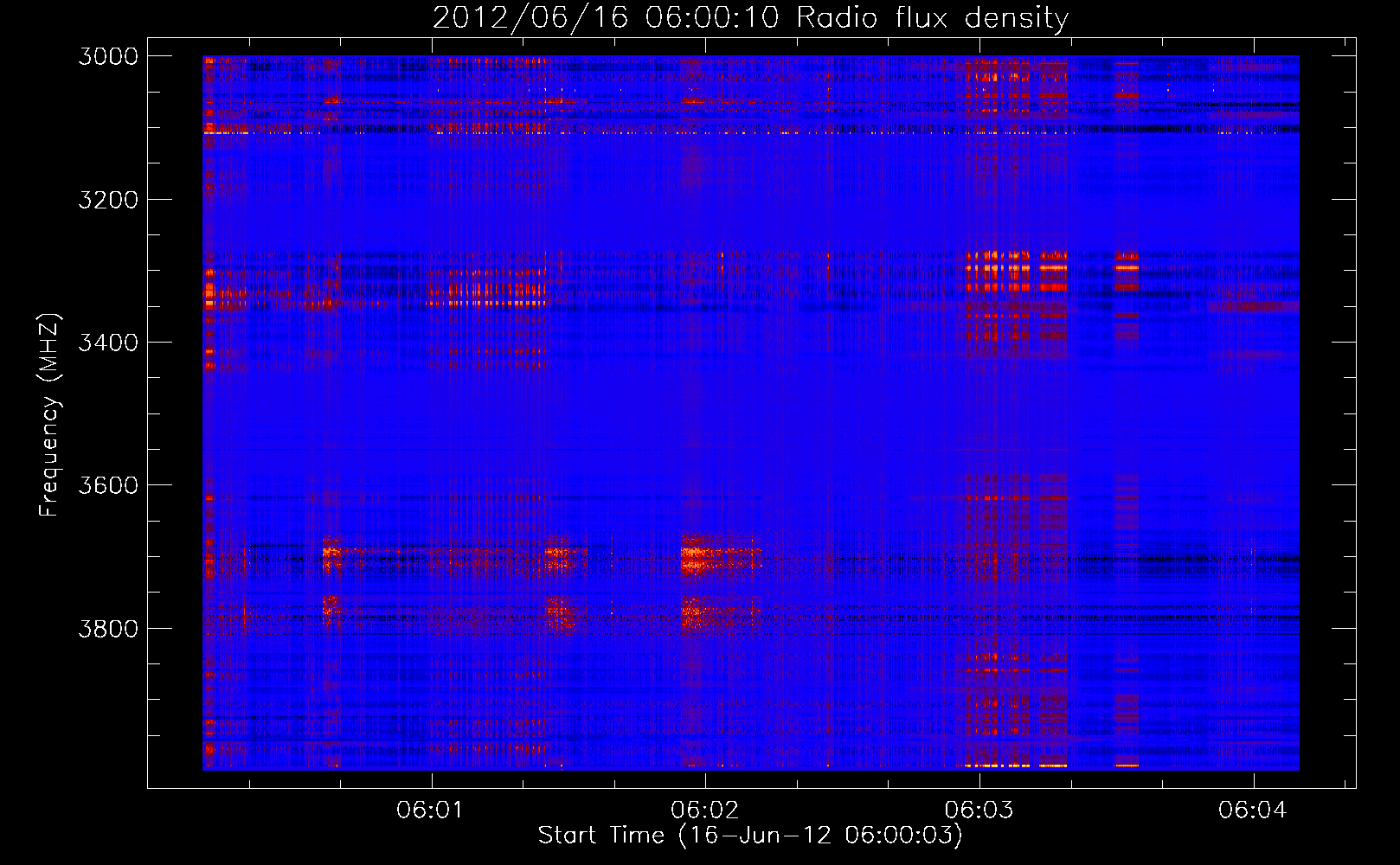Screen dimensions: 1400x865
Task: Click the 3400 frequency tick label
Action: (x=108, y=343)
